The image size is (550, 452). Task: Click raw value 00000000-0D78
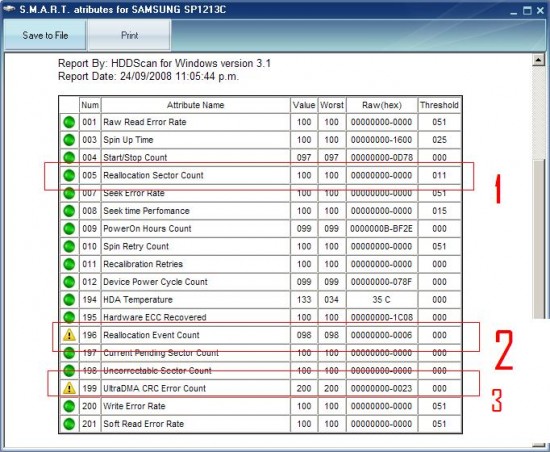381,157
